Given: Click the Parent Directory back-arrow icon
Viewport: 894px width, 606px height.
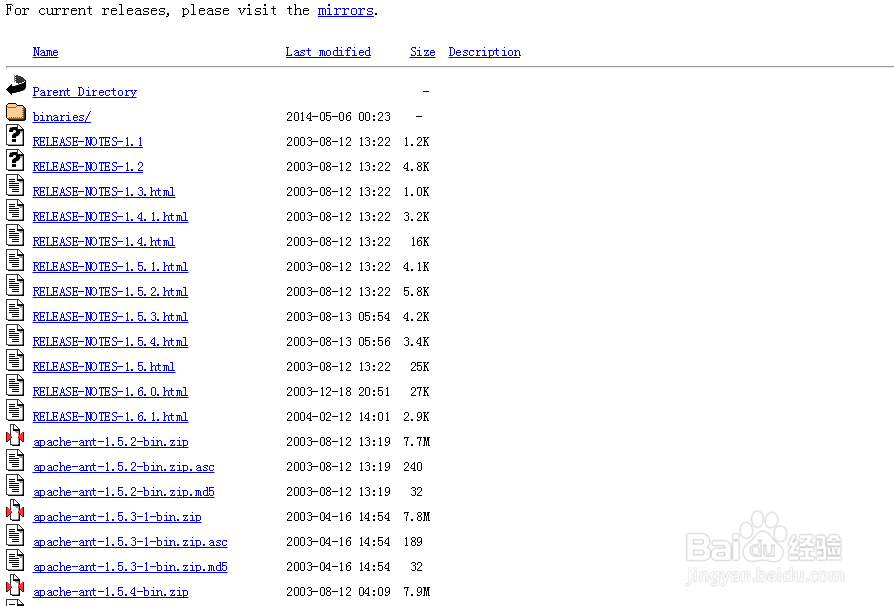Looking at the screenshot, I should (x=16, y=85).
